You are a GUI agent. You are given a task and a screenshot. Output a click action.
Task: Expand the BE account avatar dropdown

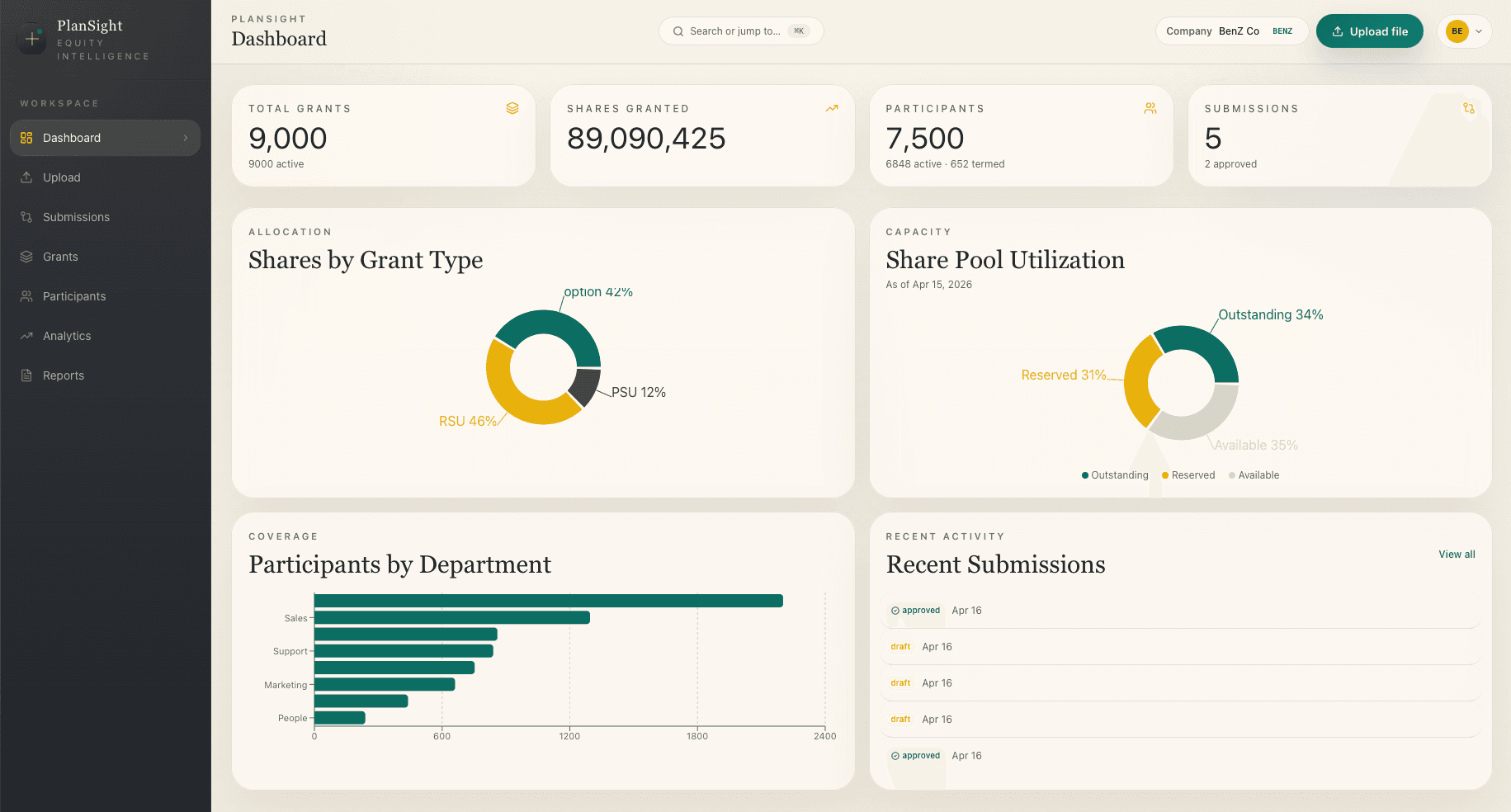click(1463, 31)
